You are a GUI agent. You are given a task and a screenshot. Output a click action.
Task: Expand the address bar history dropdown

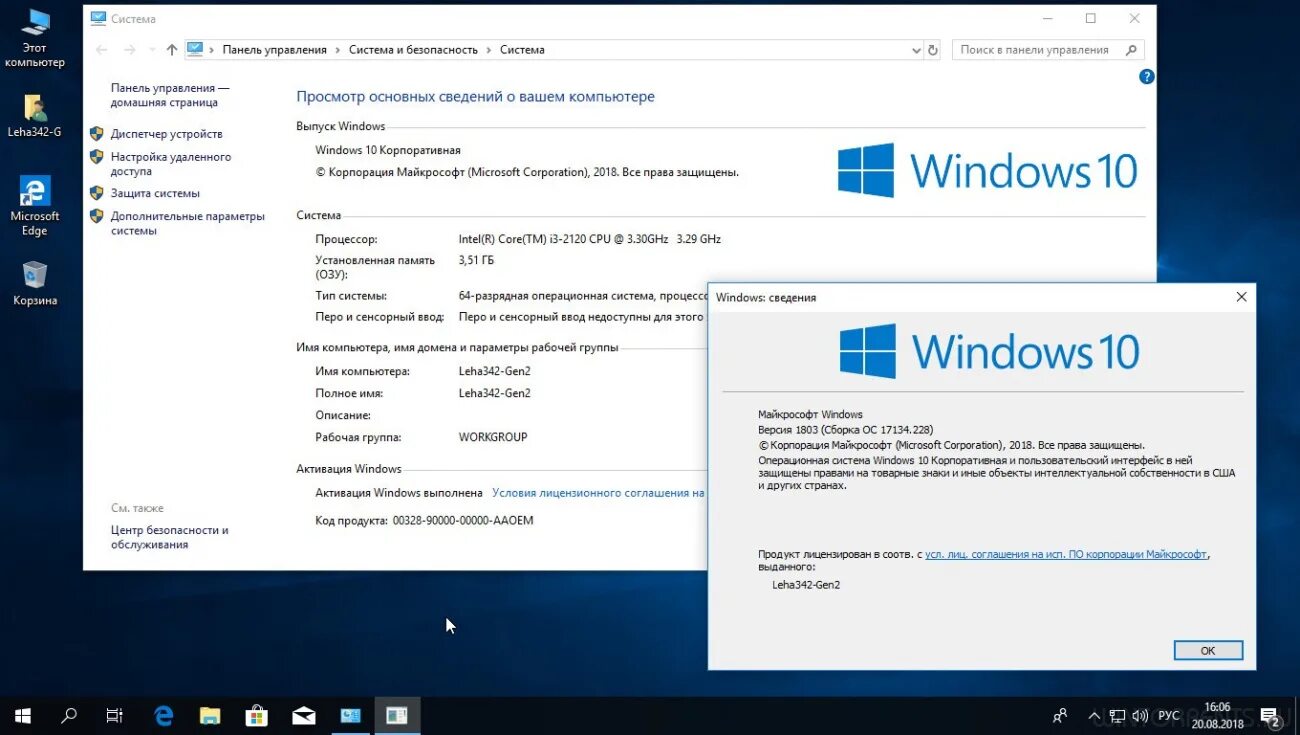[x=916, y=50]
